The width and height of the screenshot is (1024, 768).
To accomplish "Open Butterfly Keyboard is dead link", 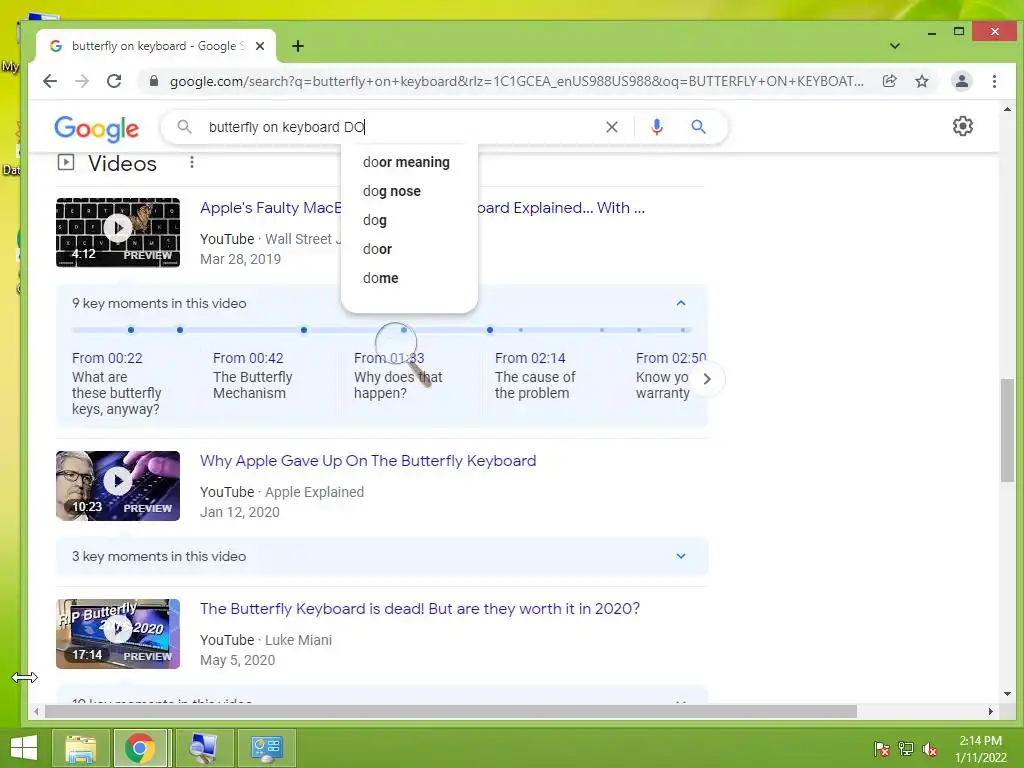I will pos(420,609).
